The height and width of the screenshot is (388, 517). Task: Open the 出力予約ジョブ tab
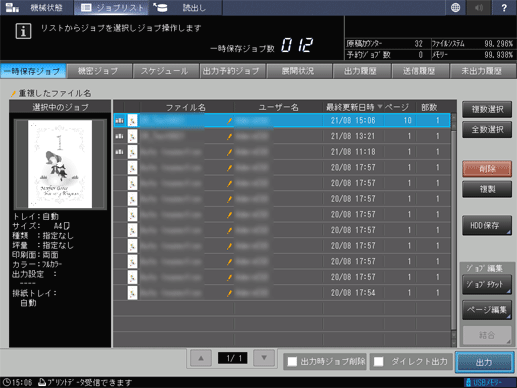[232, 71]
